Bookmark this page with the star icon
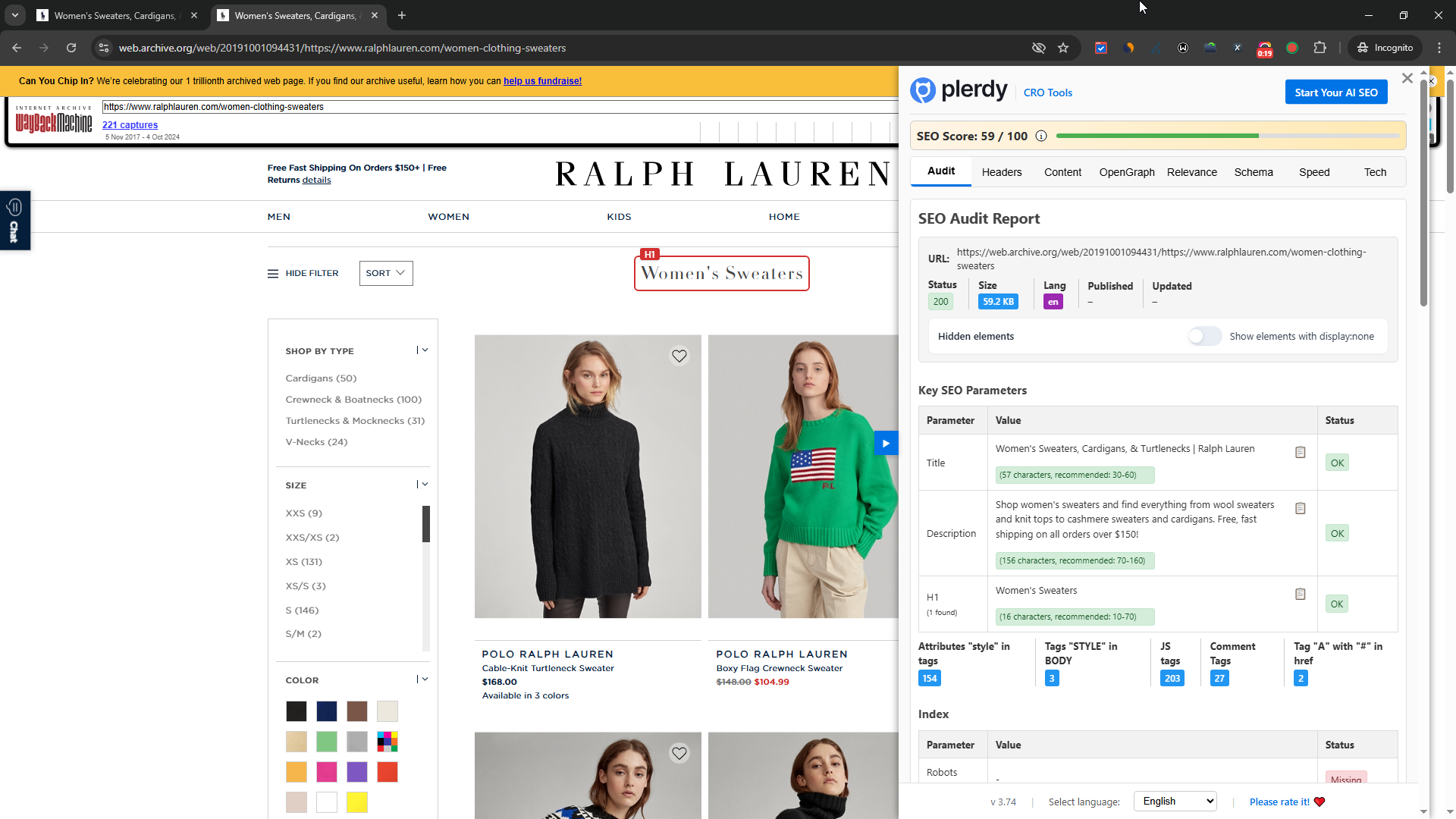Viewport: 1456px width, 819px height. click(x=1063, y=48)
